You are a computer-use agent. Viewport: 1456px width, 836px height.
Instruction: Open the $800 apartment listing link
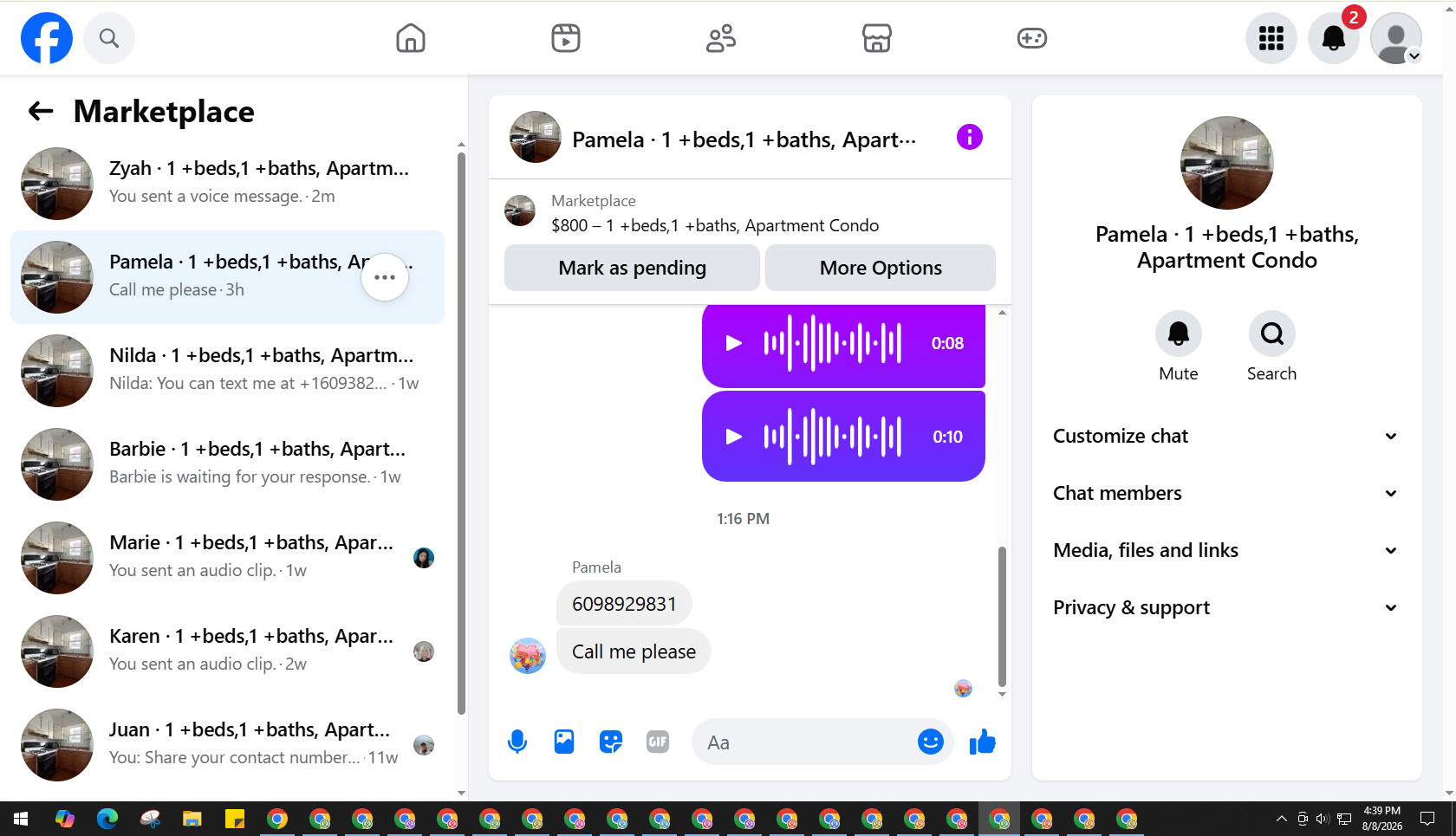715,225
